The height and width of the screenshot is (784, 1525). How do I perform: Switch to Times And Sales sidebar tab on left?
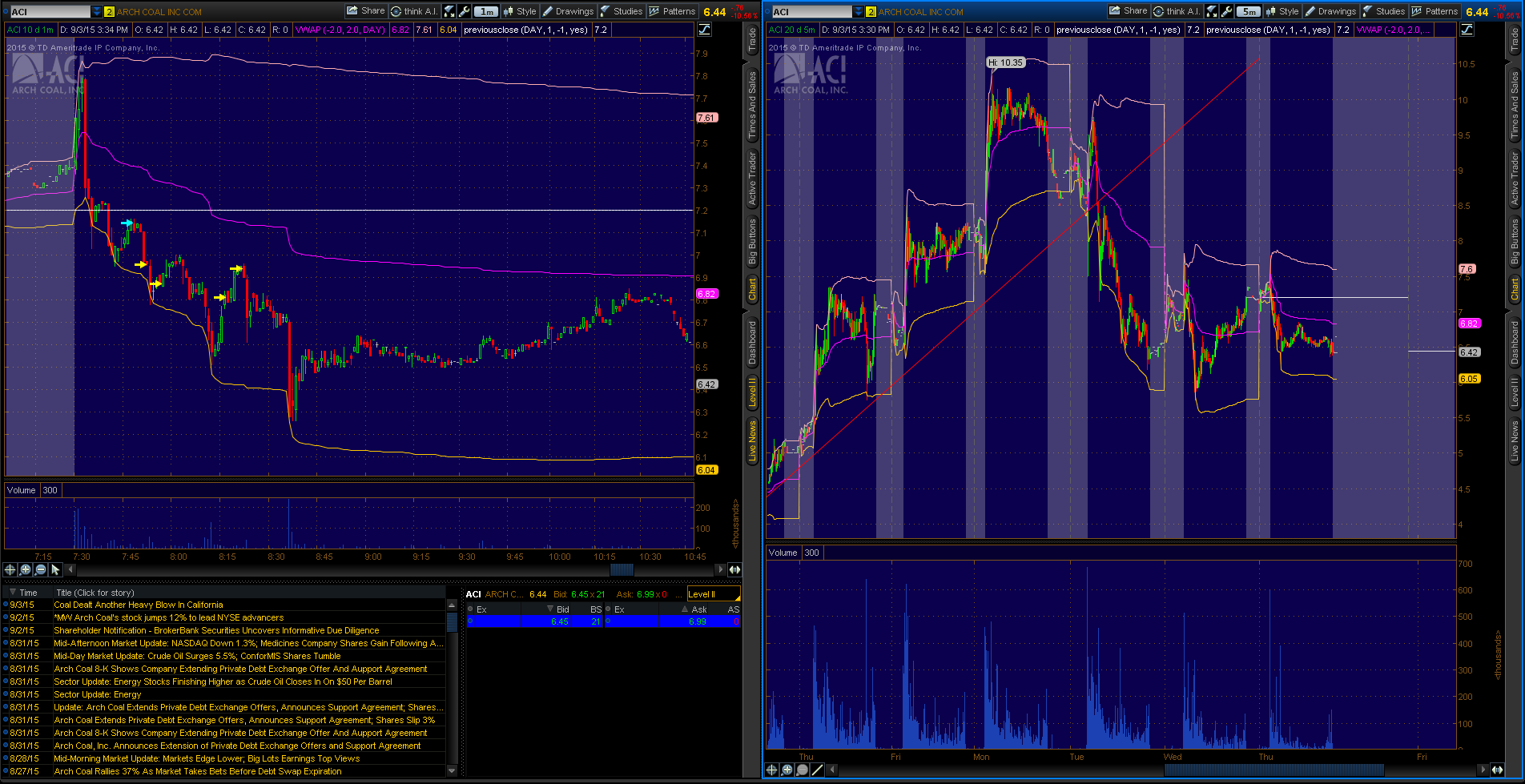pyautogui.click(x=752, y=105)
